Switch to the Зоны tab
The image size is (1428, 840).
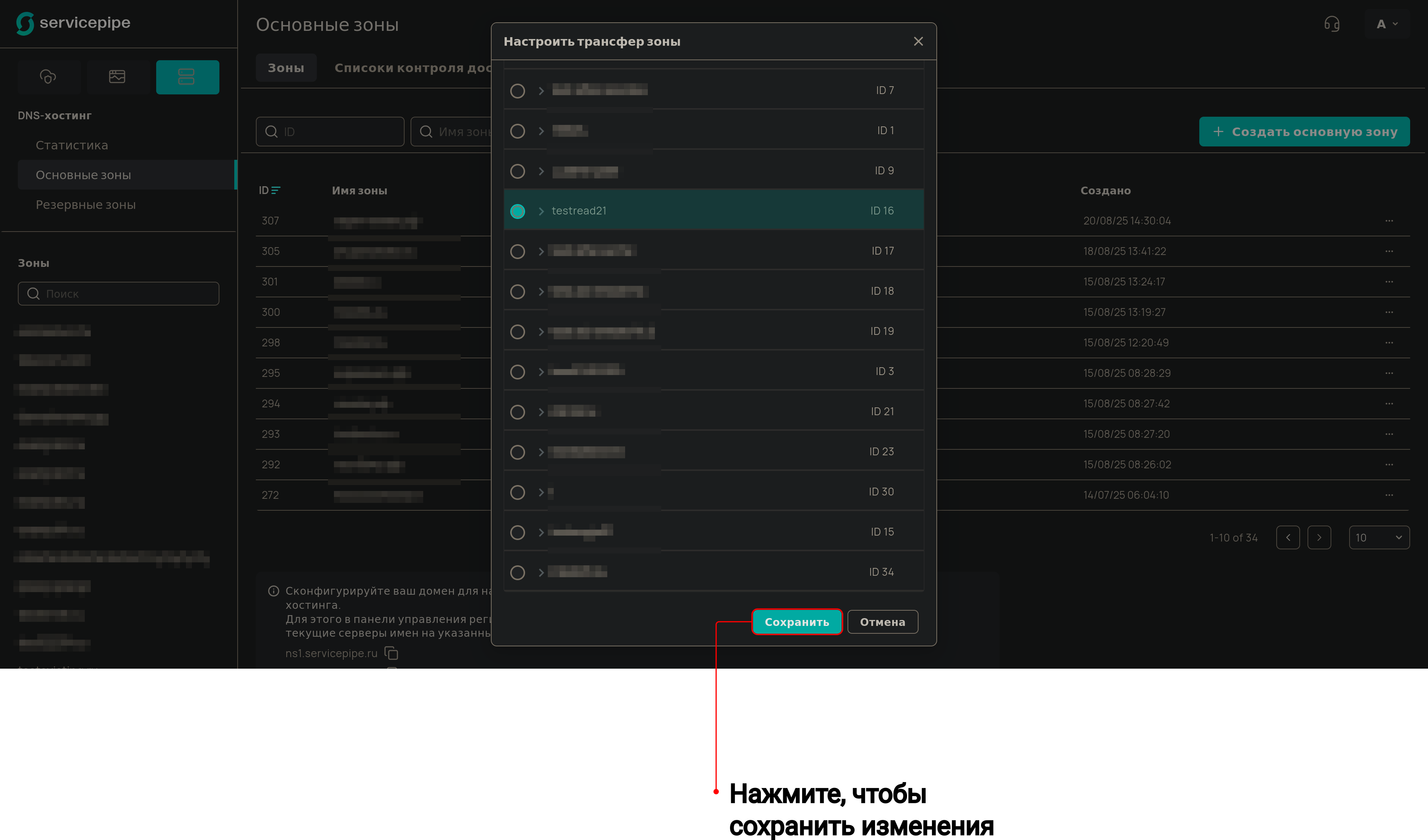286,68
